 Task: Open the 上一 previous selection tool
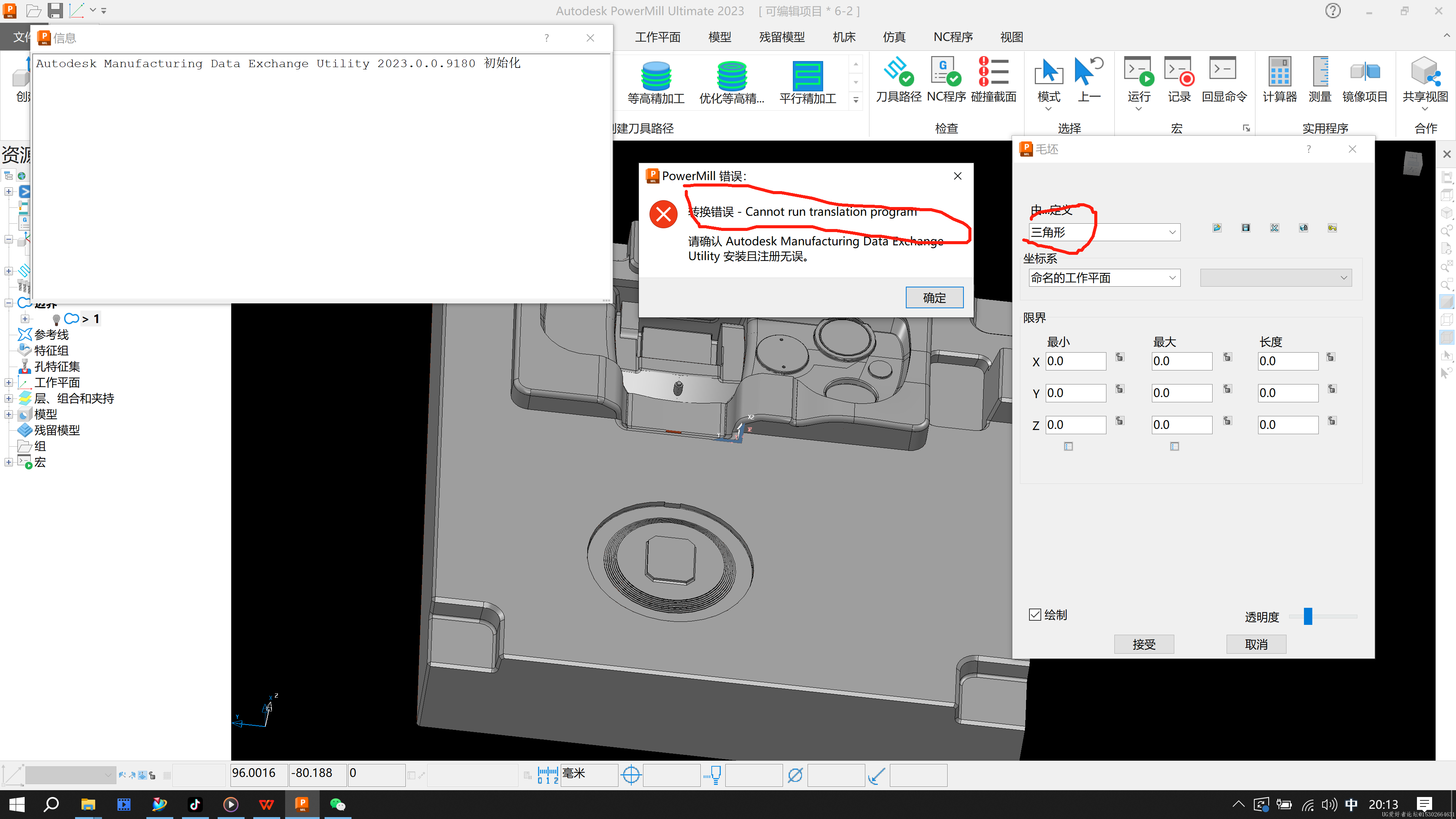(1089, 80)
